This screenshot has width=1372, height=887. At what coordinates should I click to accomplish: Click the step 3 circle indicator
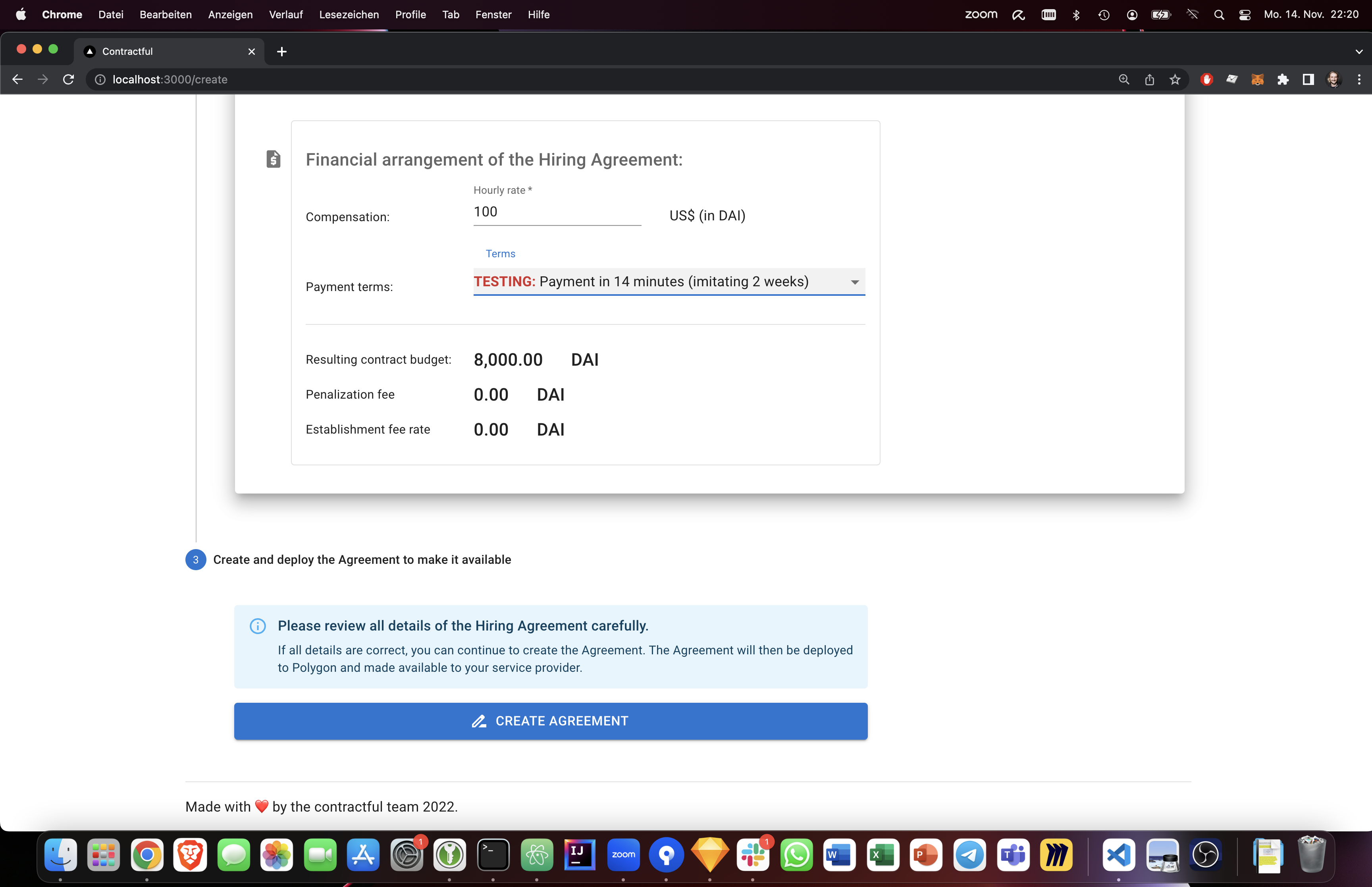(x=196, y=560)
